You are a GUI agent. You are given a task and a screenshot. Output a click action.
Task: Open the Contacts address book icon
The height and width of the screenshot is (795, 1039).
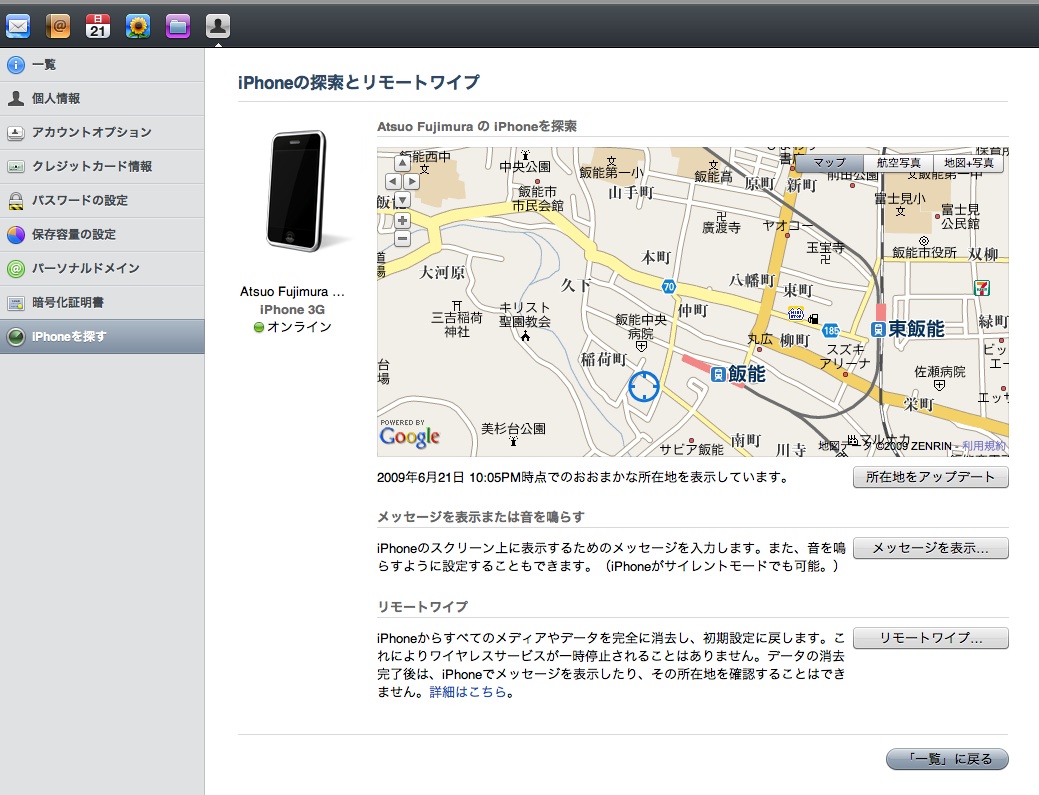pyautogui.click(x=58, y=26)
